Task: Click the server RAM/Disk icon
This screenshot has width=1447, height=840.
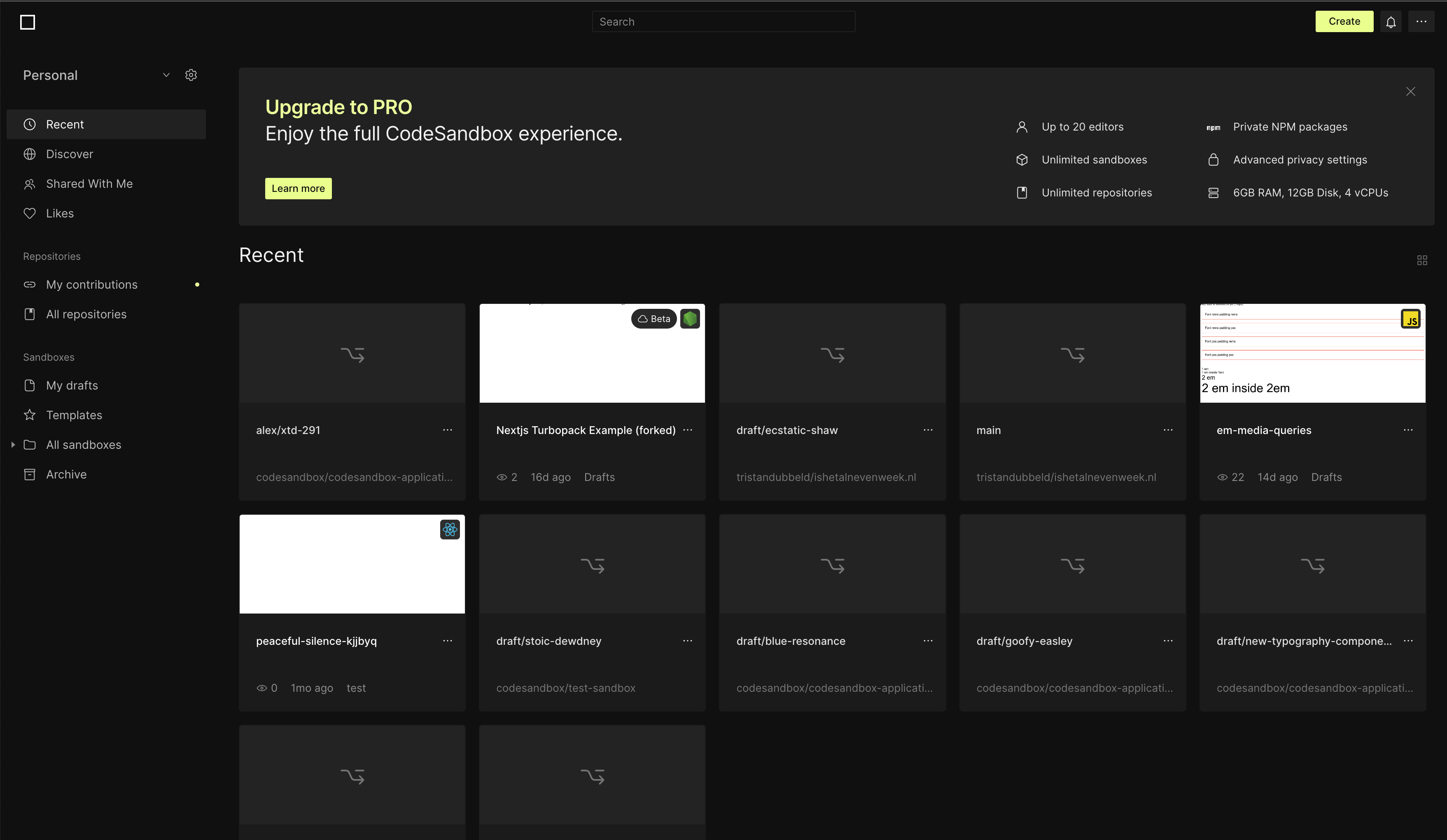Action: [x=1213, y=193]
